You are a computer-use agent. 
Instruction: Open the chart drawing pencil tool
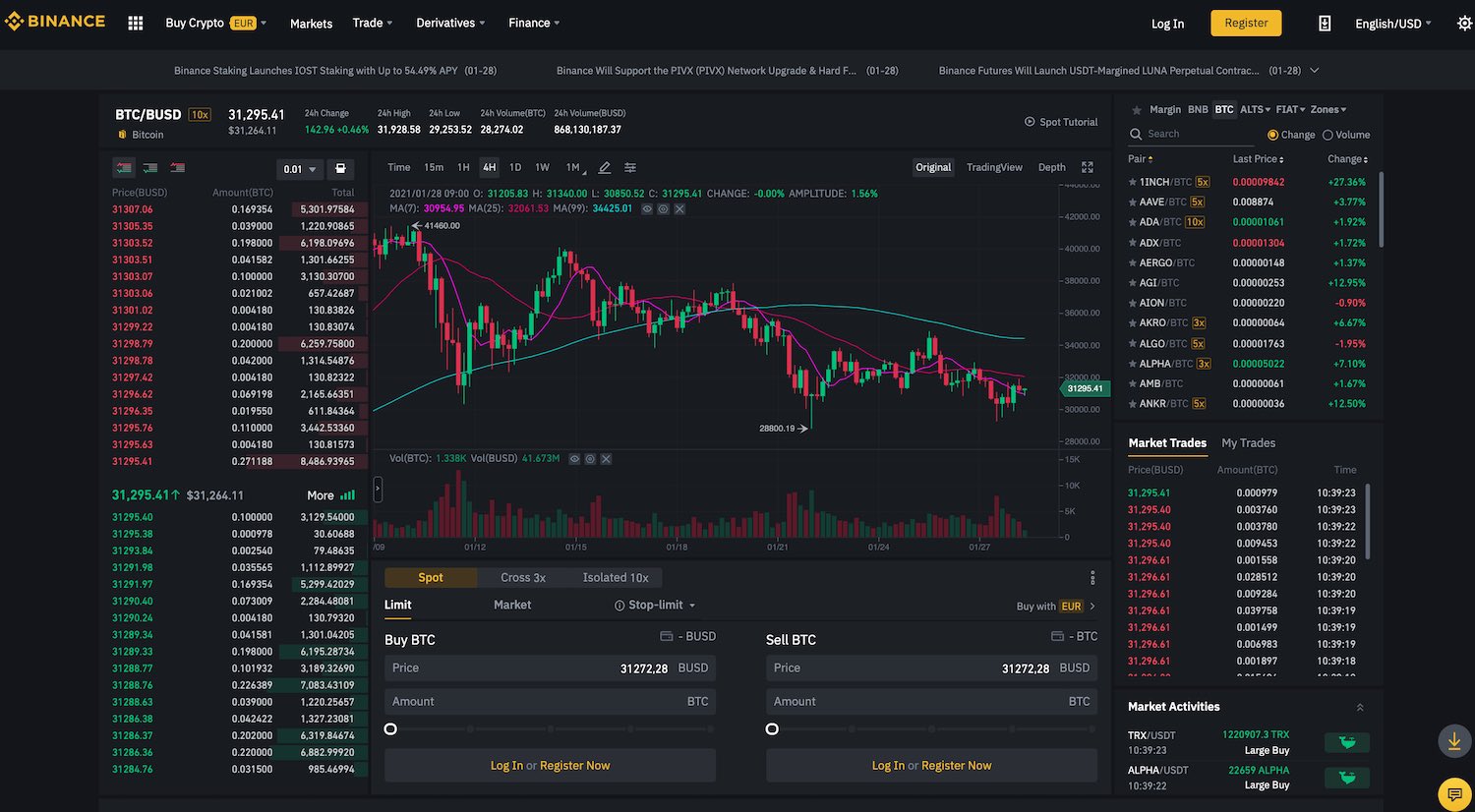pos(604,167)
